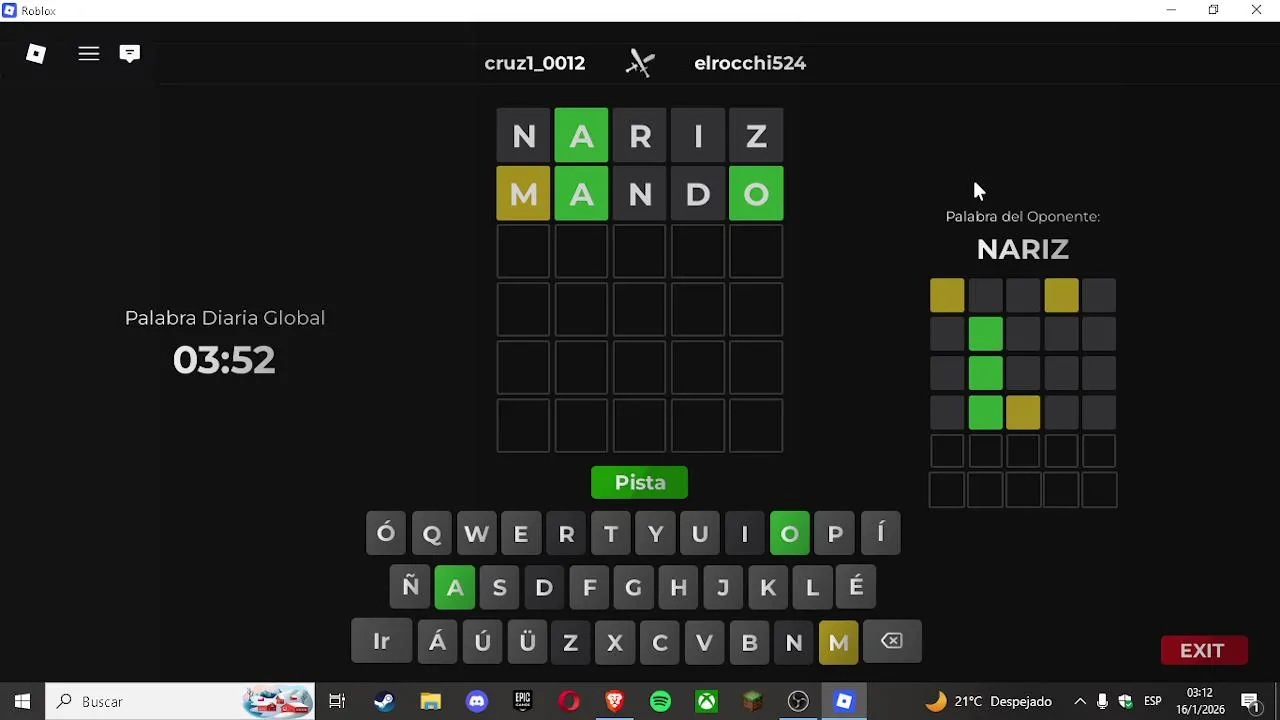Open the Windows Start menu
The image size is (1280, 720).
tap(22, 702)
